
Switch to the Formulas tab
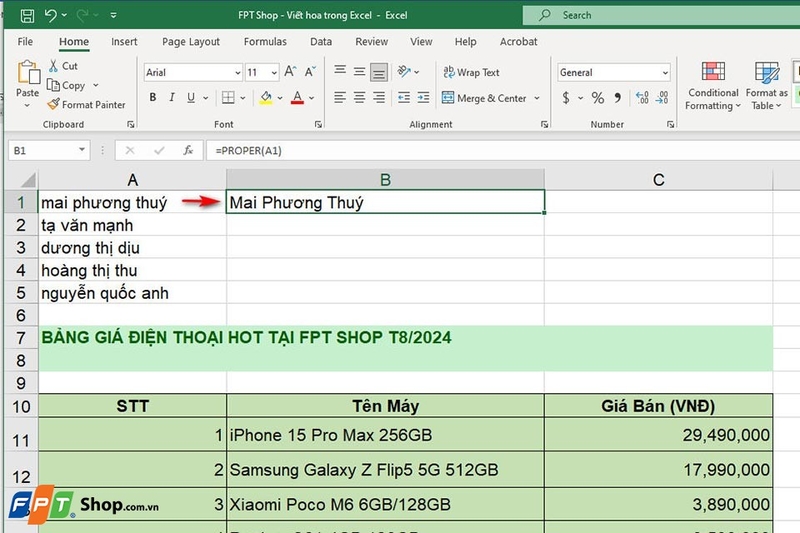pos(265,42)
